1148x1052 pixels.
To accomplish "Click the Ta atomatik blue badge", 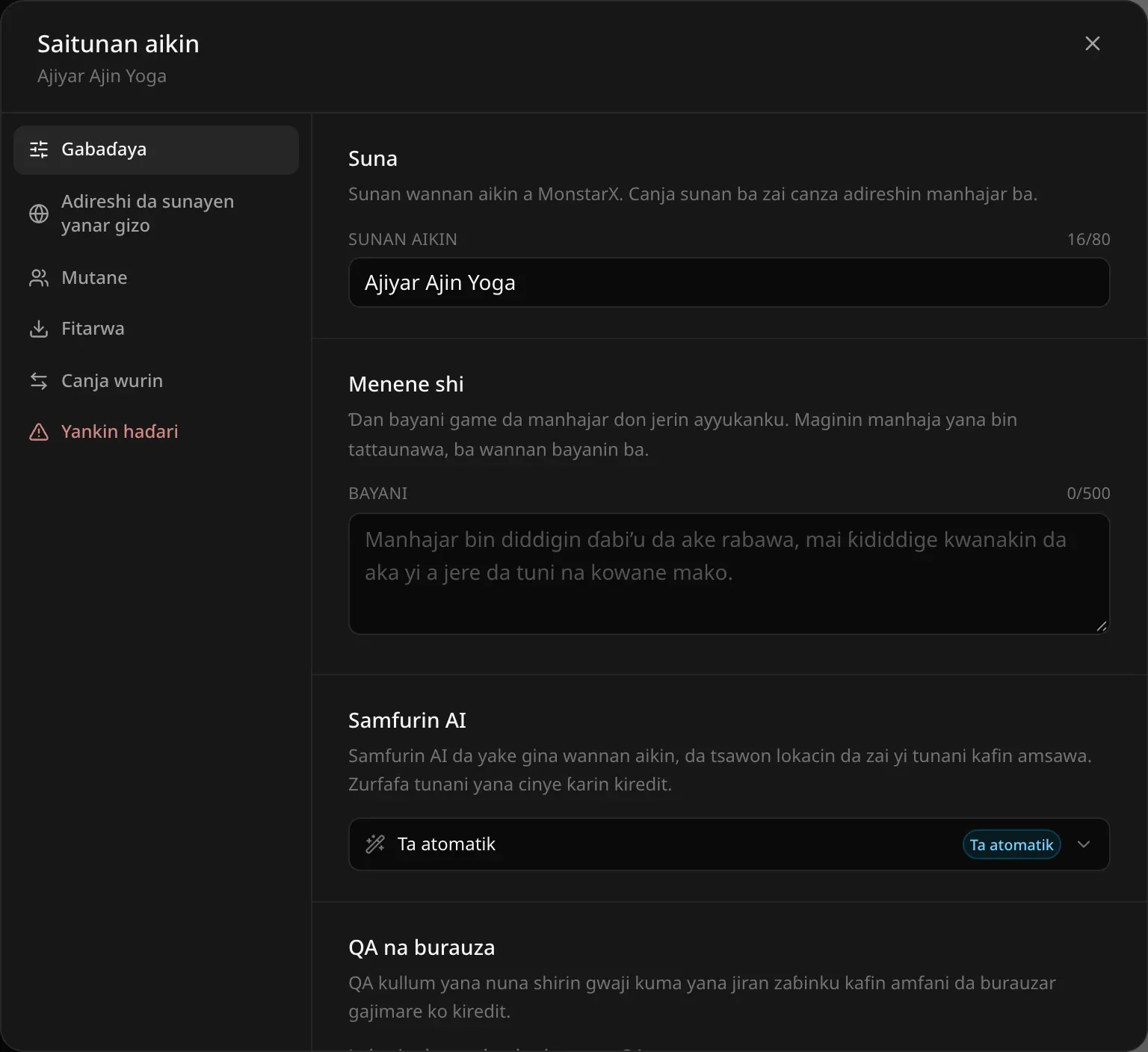I will point(1011,844).
